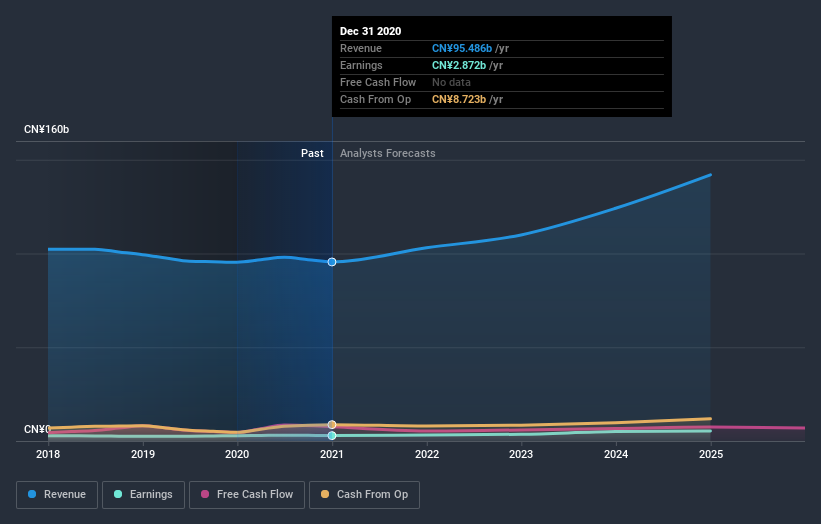
Task: Click the Past section label
Action: (x=312, y=153)
